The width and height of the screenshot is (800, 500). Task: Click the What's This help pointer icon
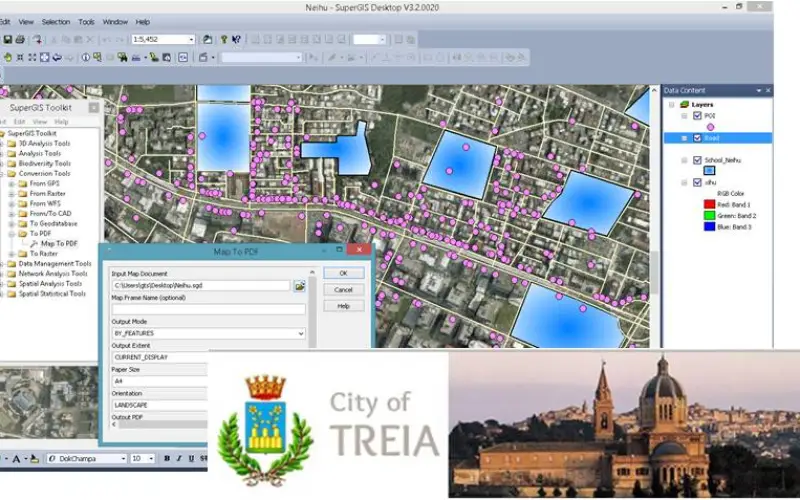tap(236, 39)
